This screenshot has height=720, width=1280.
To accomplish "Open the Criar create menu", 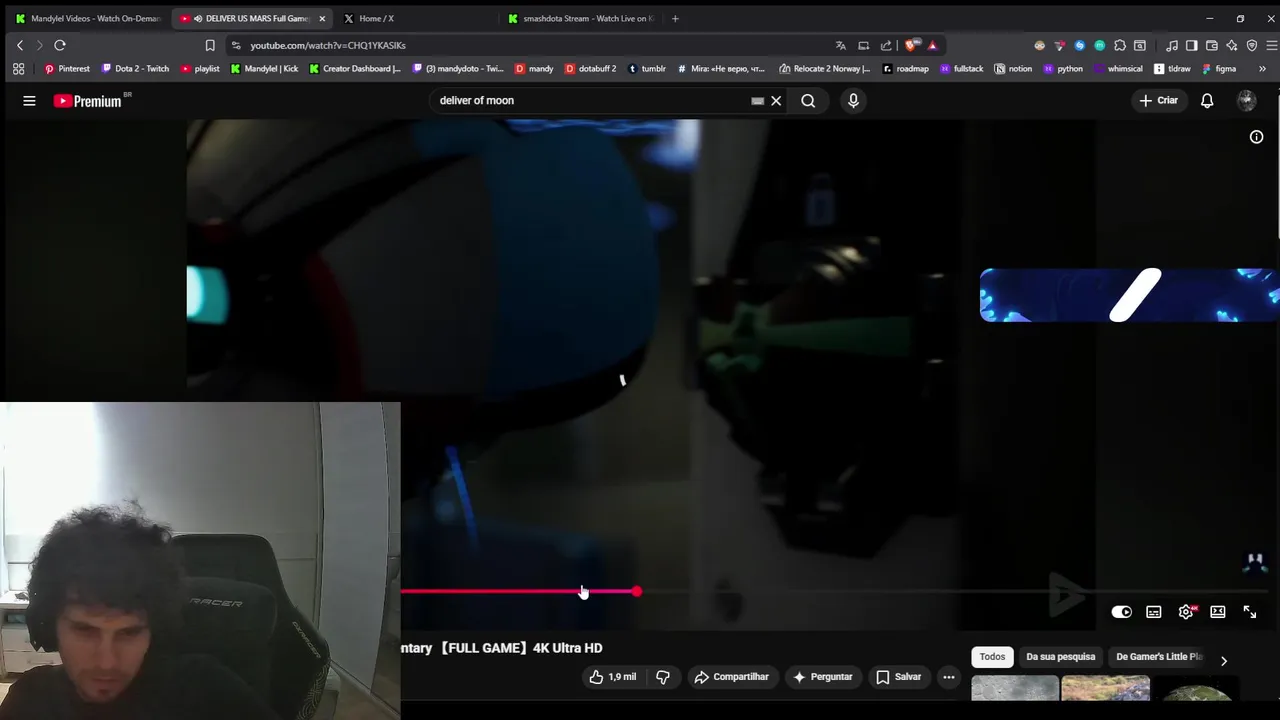I will tap(1159, 100).
